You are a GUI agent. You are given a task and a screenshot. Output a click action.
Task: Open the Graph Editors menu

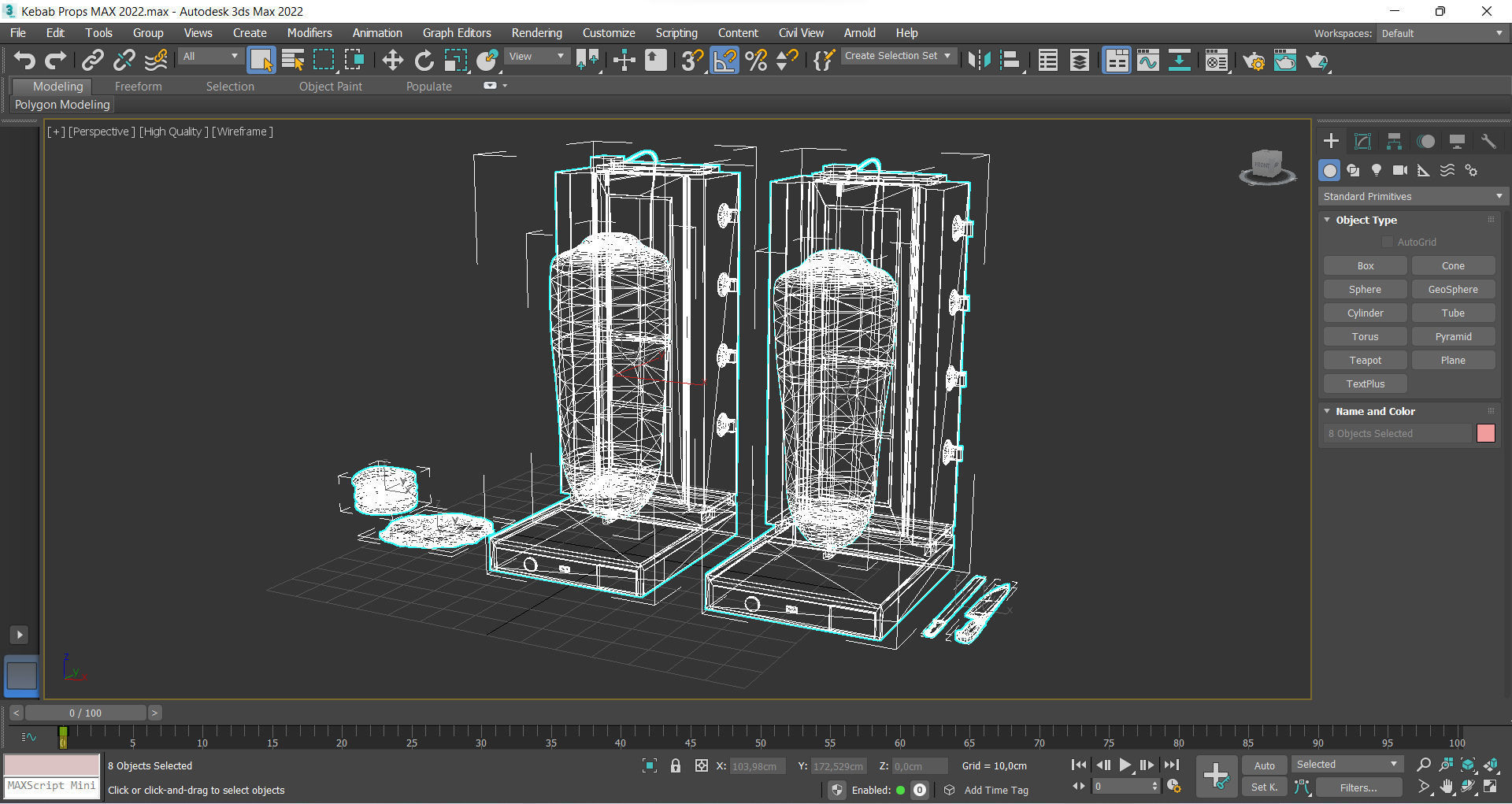tap(457, 33)
